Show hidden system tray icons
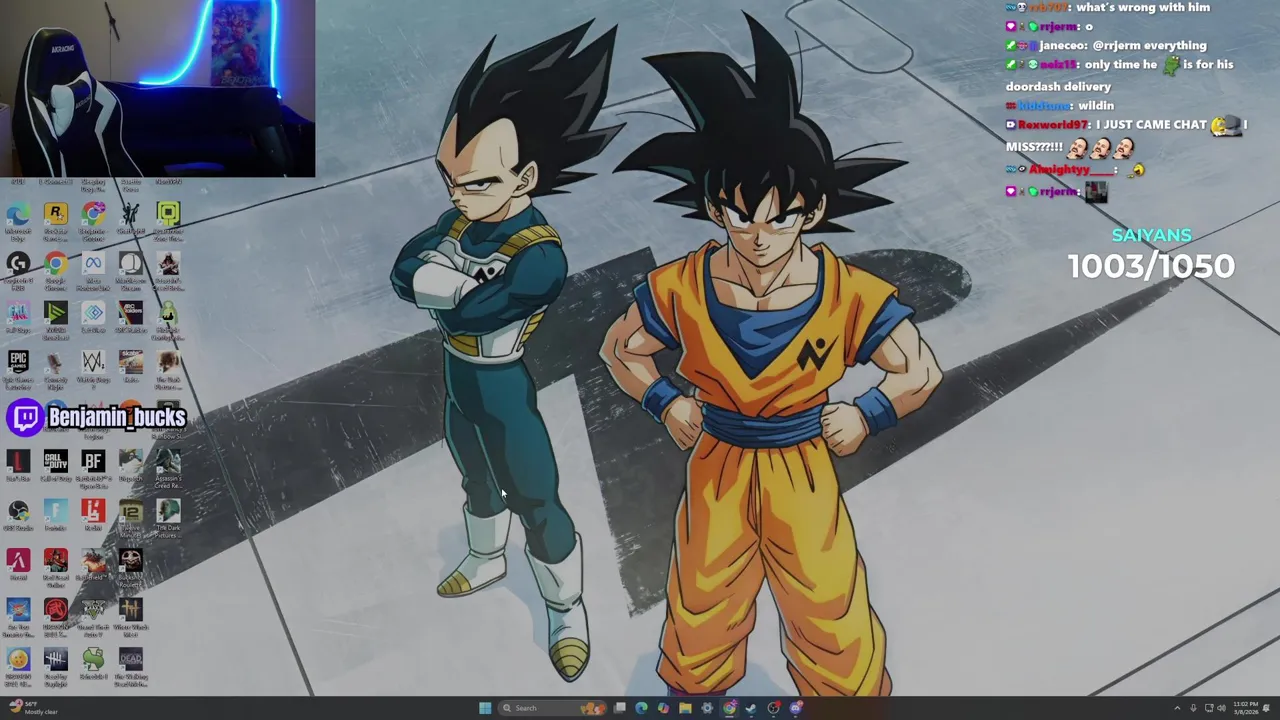The height and width of the screenshot is (720, 1280). pyautogui.click(x=1177, y=708)
